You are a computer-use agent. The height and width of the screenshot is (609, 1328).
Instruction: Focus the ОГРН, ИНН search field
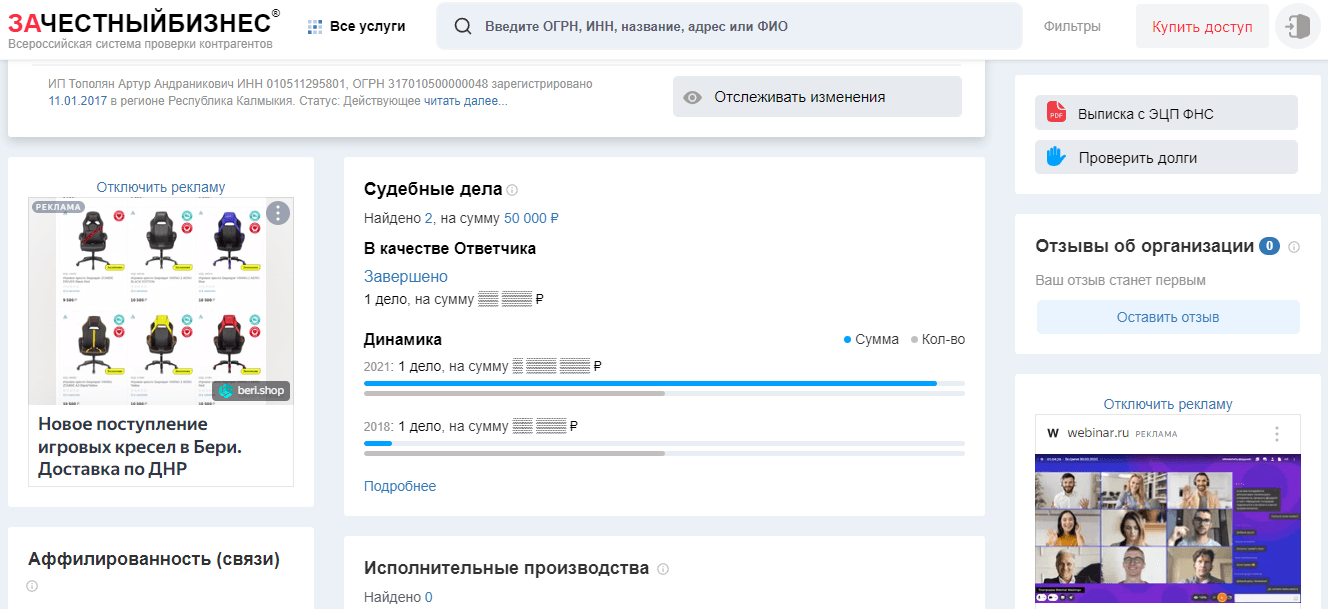pos(740,26)
